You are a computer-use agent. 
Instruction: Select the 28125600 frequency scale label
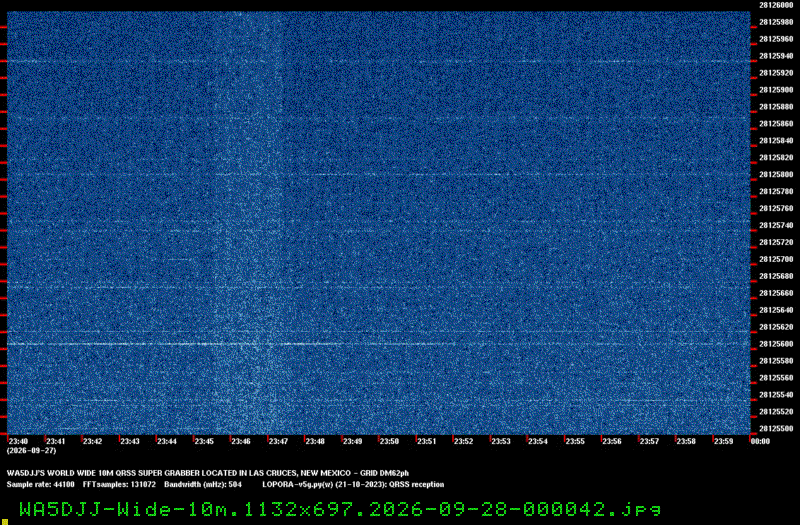(776, 344)
